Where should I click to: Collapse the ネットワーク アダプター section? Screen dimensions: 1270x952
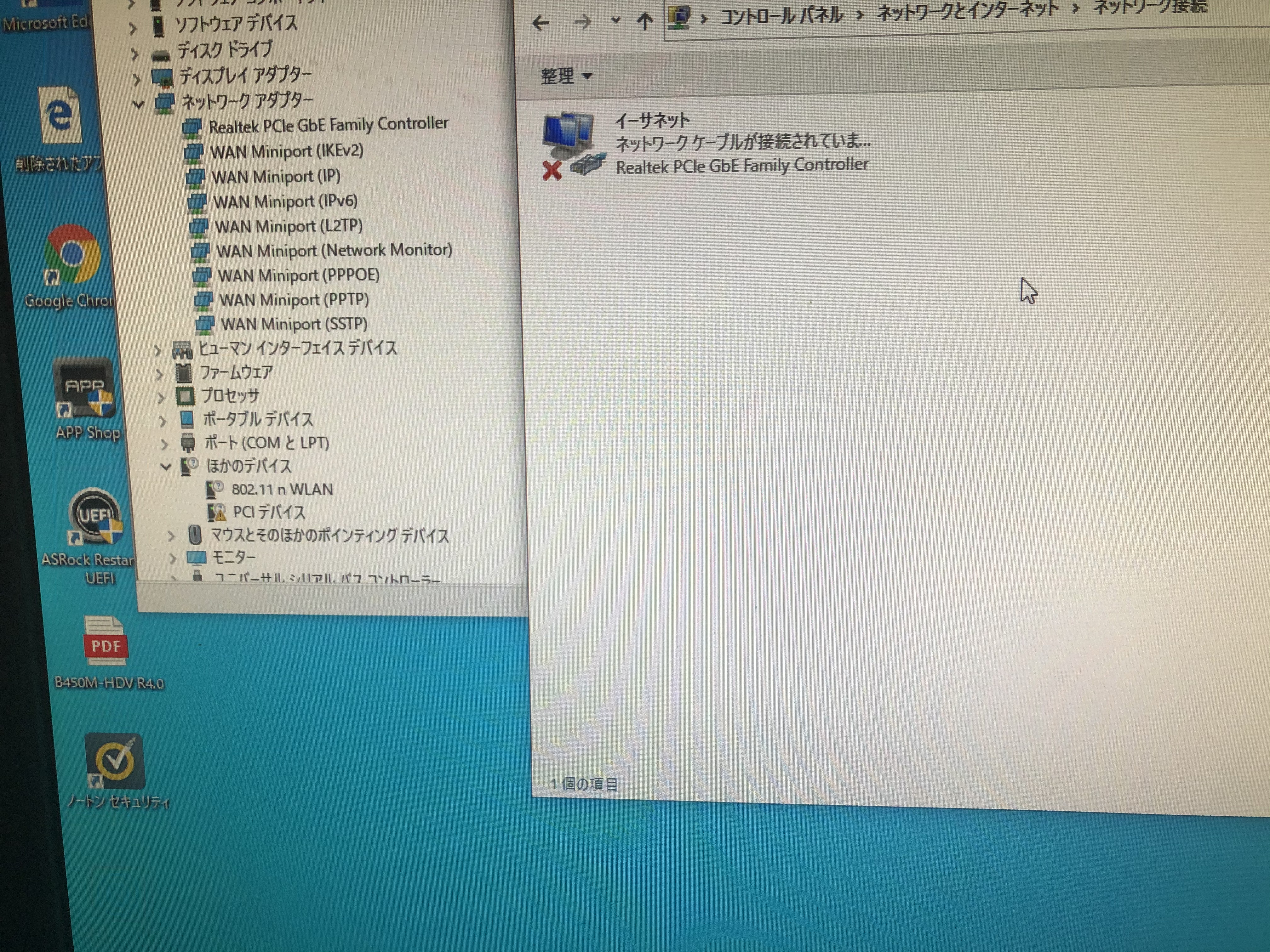[140, 100]
